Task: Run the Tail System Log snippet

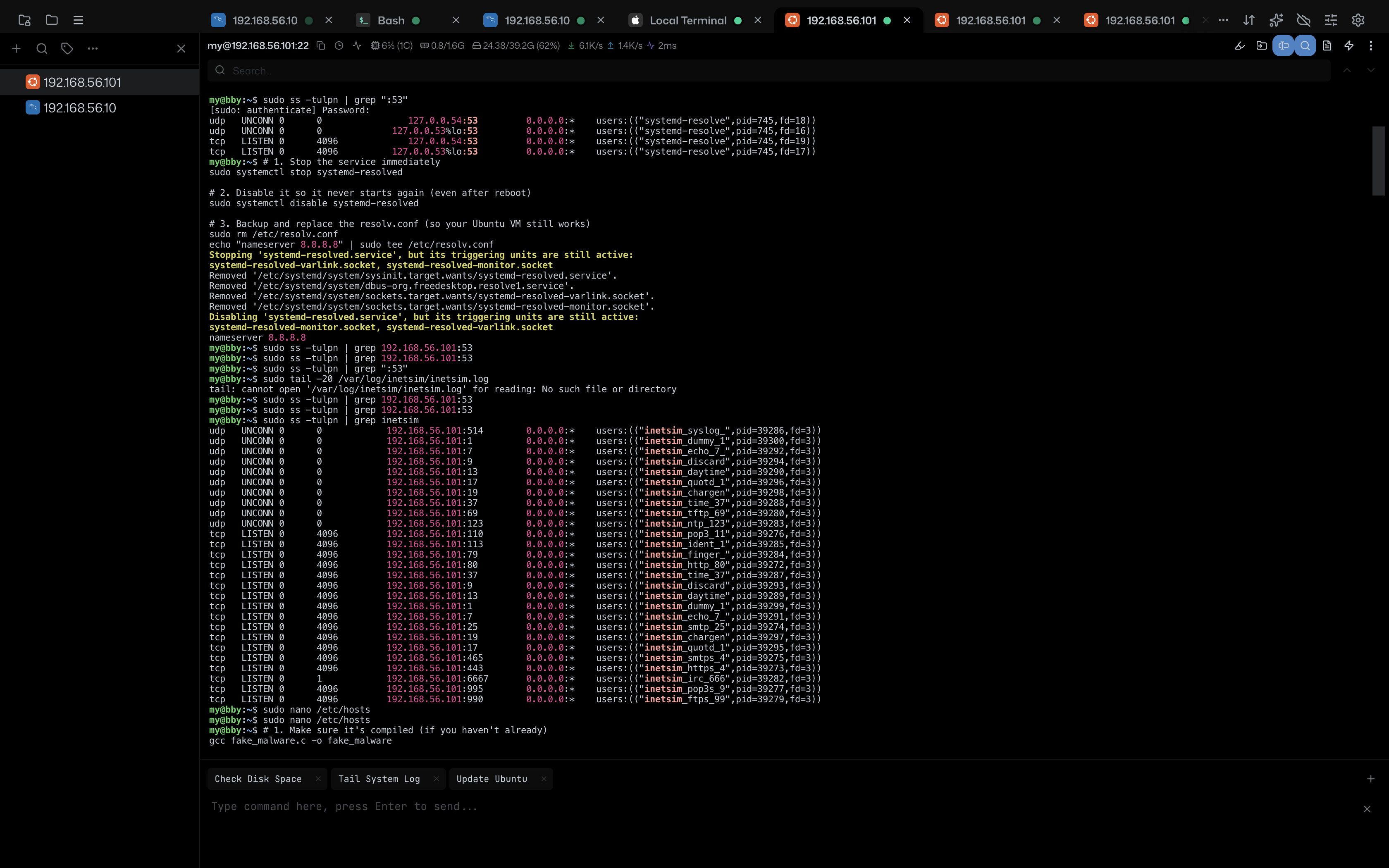Action: click(x=379, y=779)
